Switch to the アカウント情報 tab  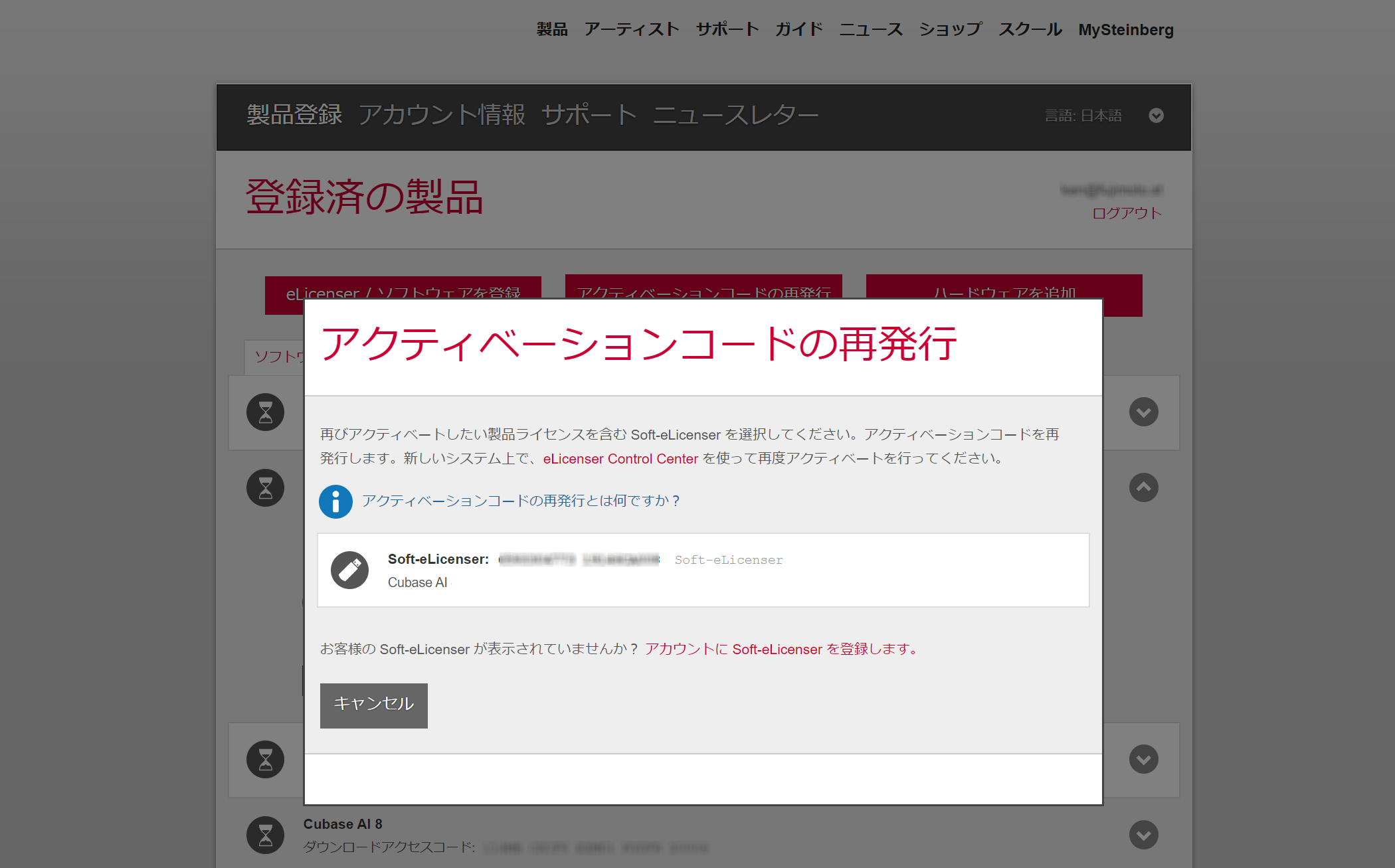coord(442,115)
